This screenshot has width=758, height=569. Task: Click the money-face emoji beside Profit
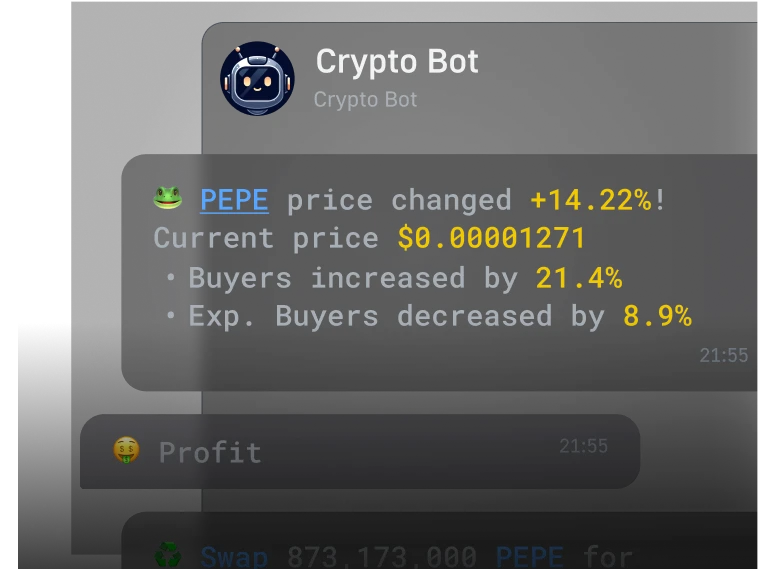pos(126,450)
